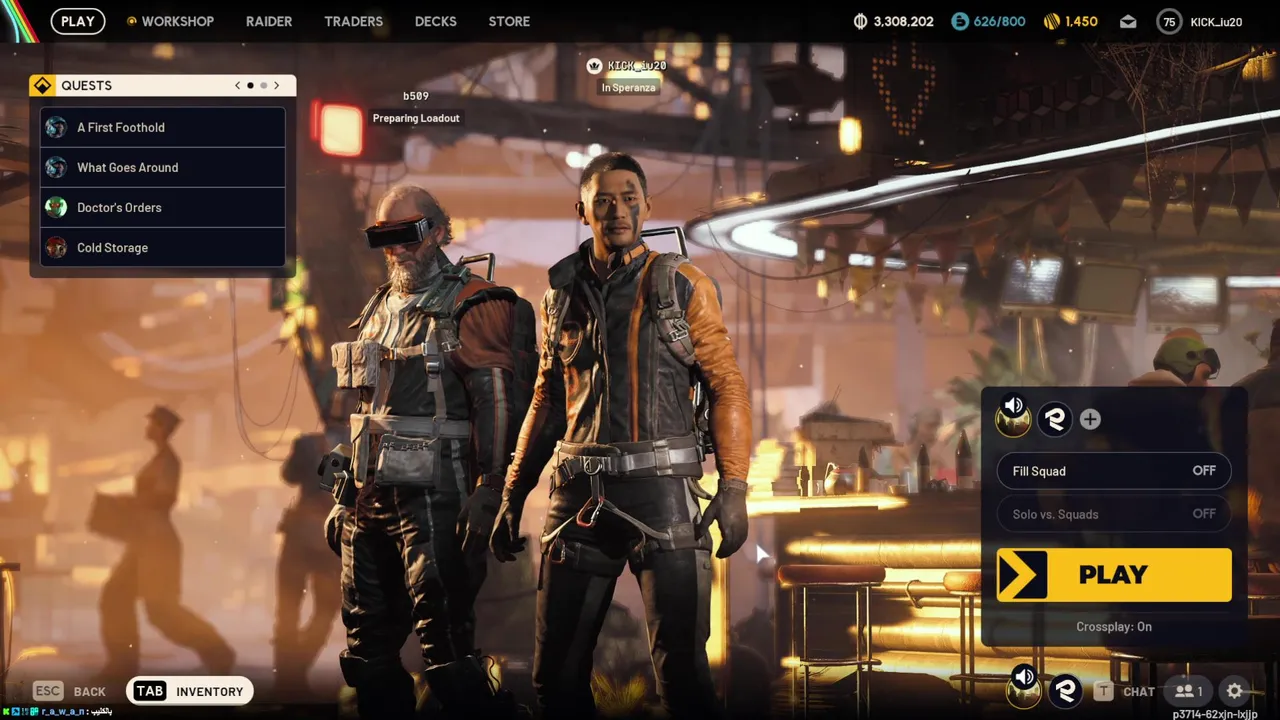This screenshot has height=720, width=1280.
Task: Open the WORKSHOP tab
Action: (x=170, y=21)
